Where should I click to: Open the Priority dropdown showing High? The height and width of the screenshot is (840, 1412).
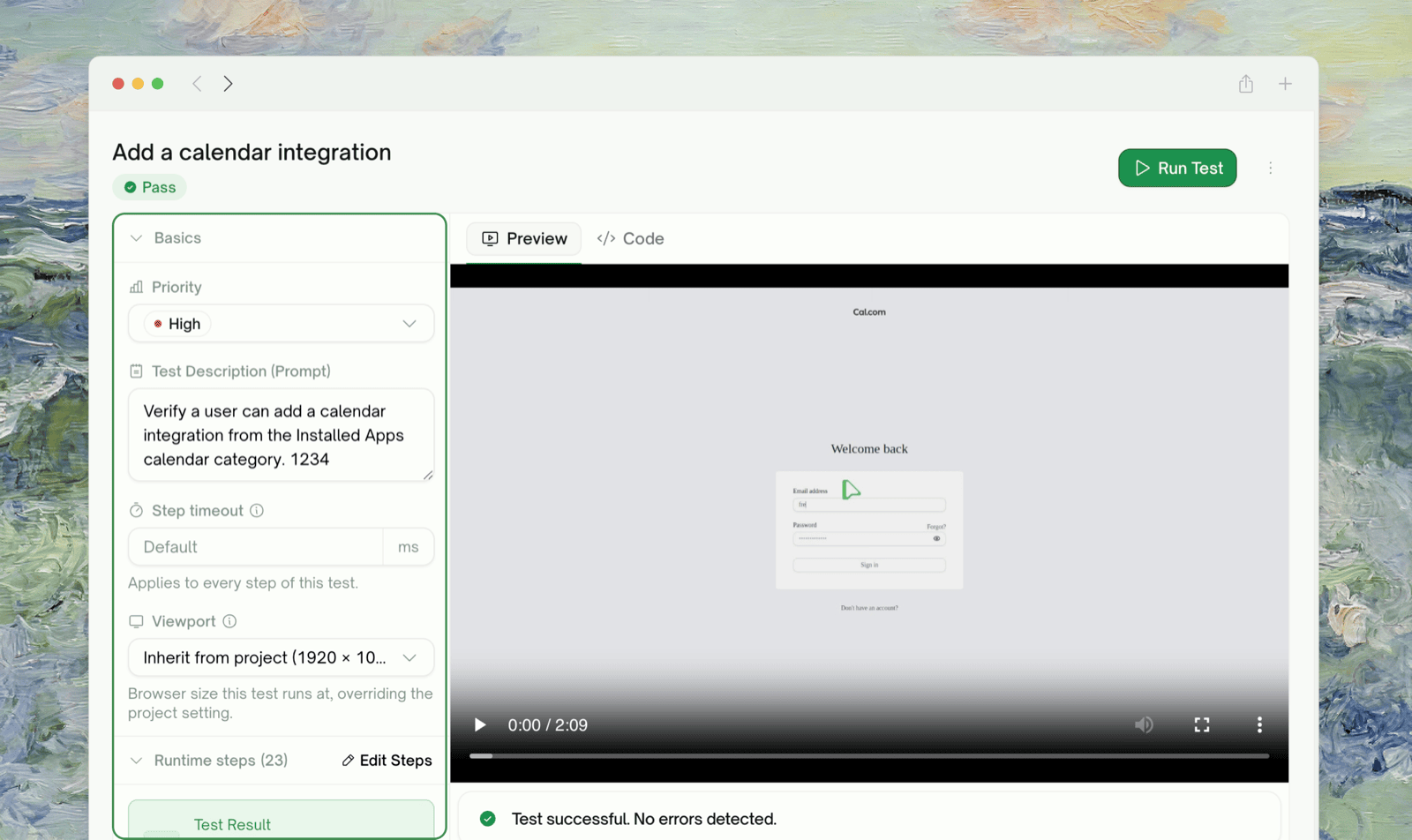click(281, 324)
